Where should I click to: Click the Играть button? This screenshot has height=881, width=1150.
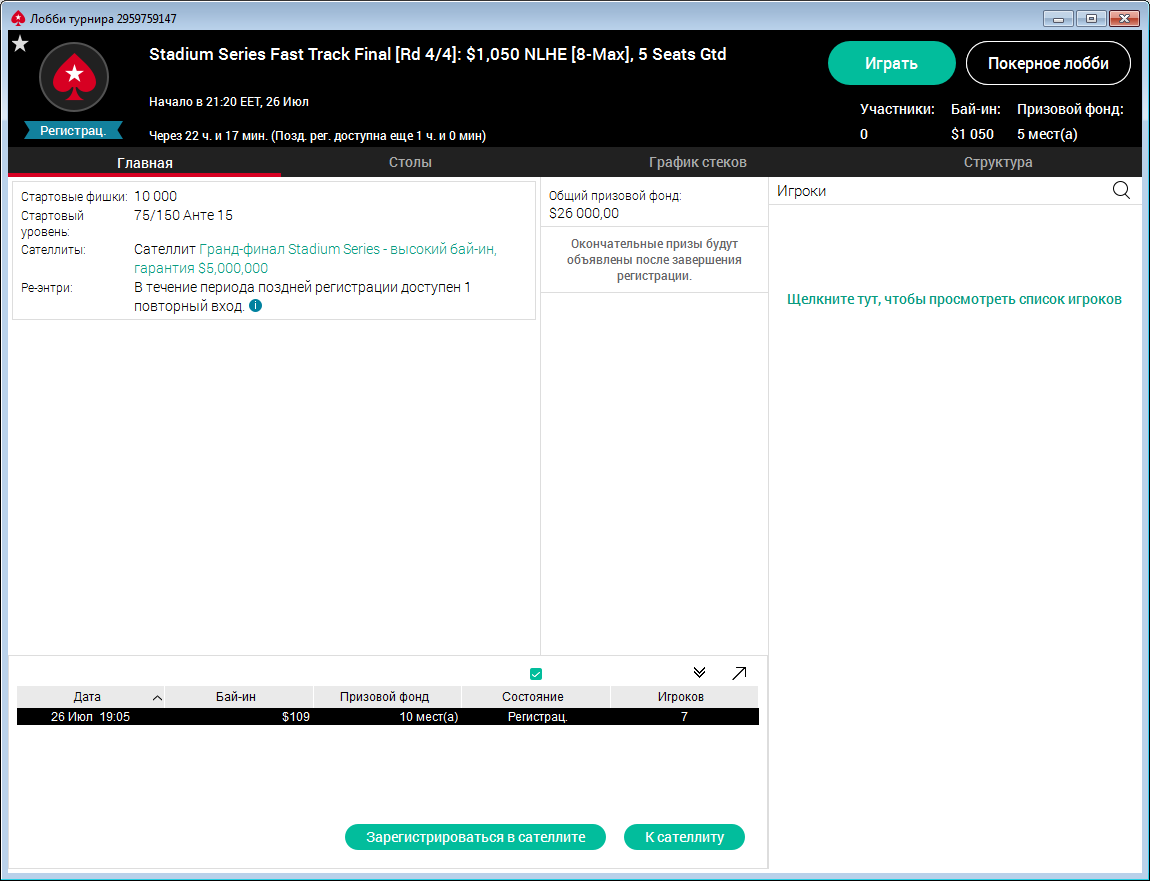coord(891,63)
